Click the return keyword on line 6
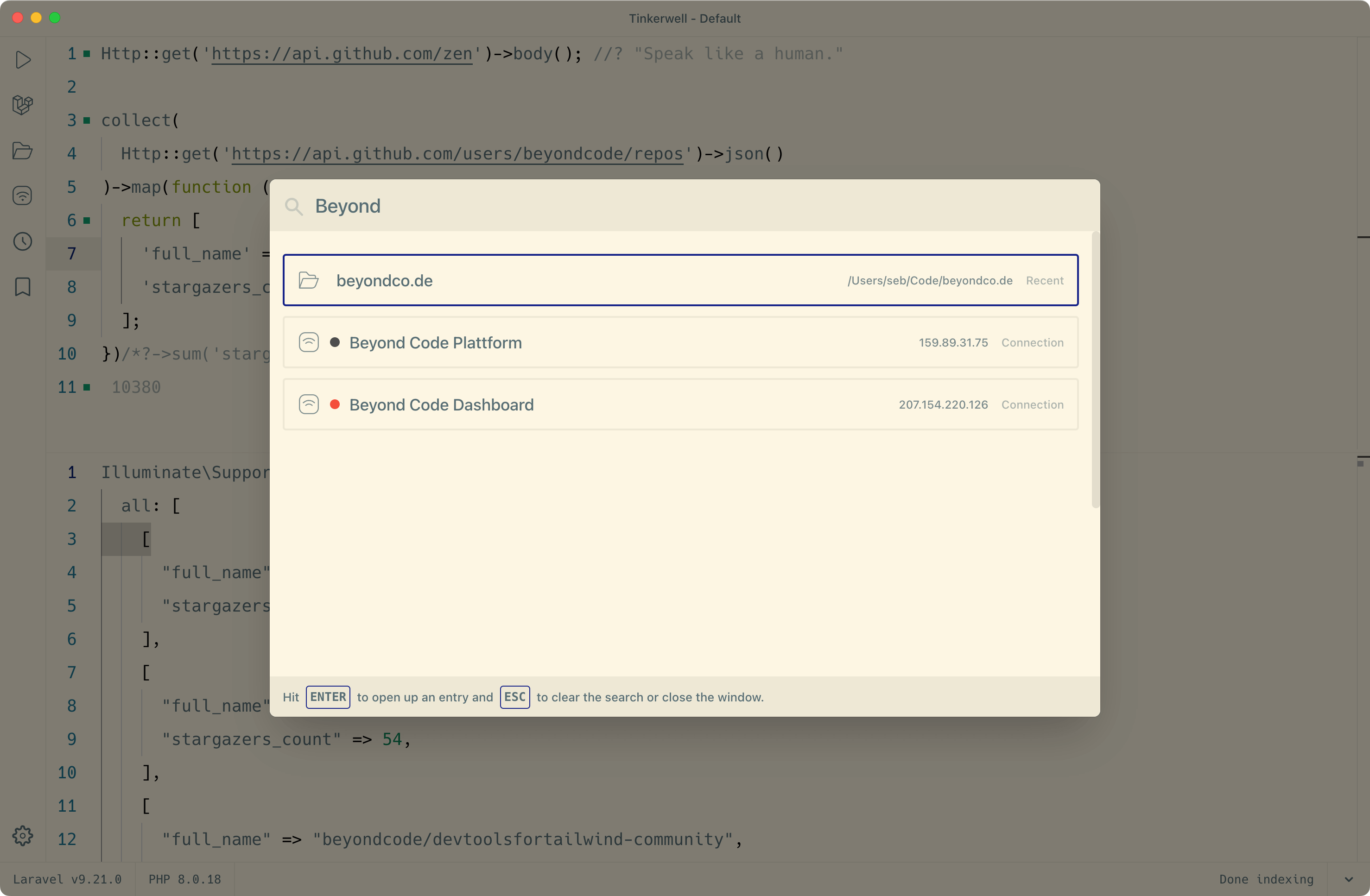Screen dimensions: 1370x896 (152, 221)
